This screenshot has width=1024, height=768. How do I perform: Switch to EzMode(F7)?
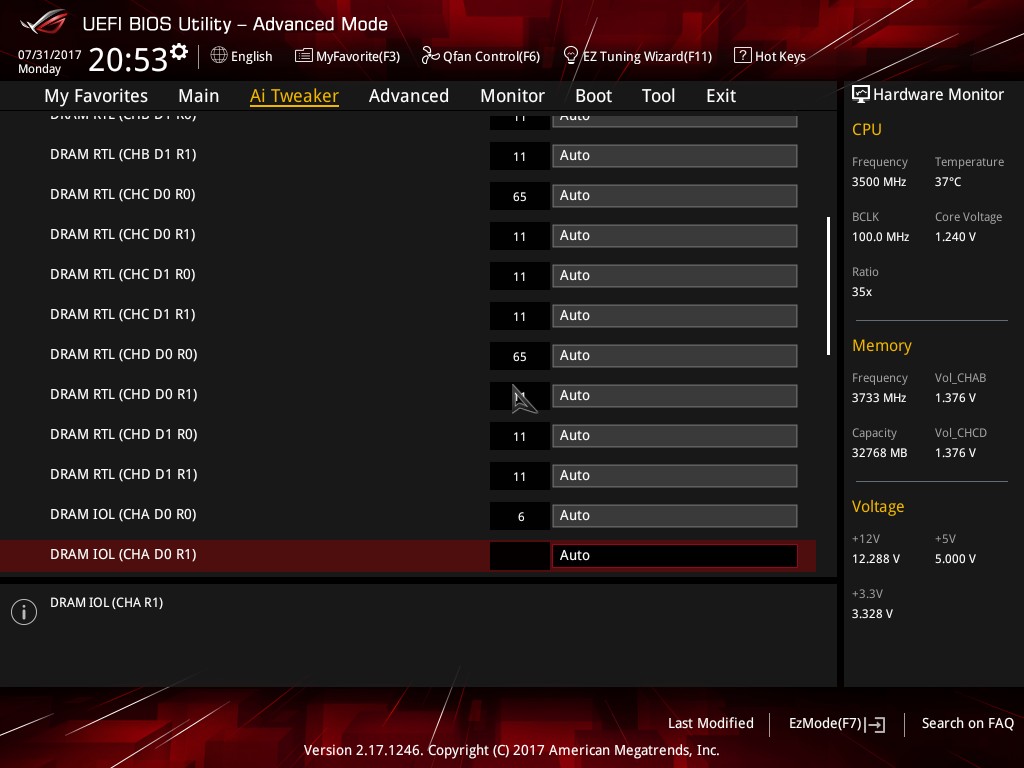[x=837, y=724]
